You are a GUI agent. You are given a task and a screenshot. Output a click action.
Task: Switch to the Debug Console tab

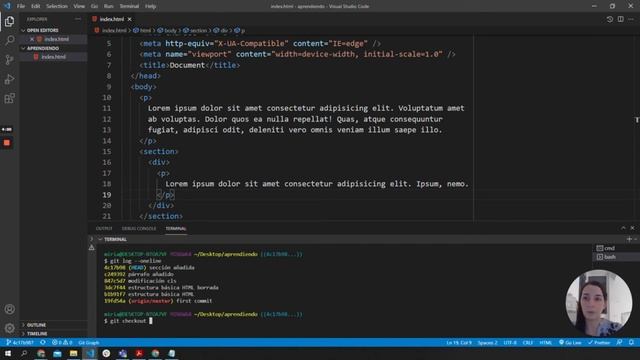point(139,229)
